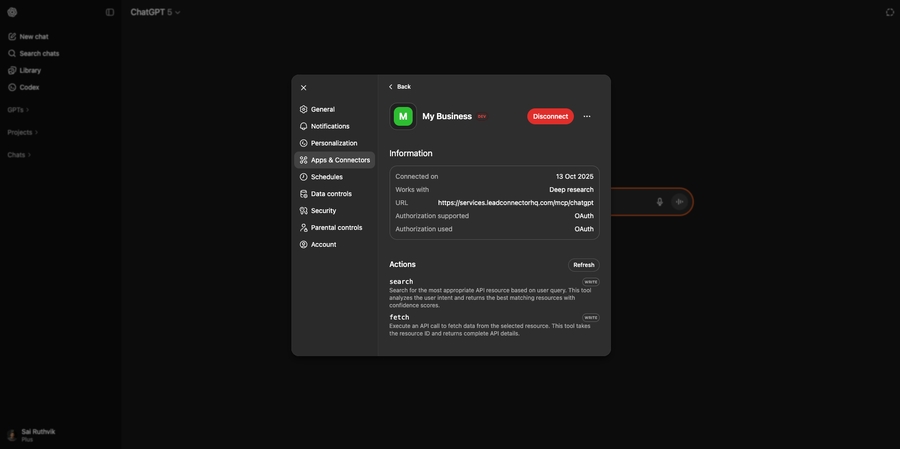Go Back to connectors list
The width and height of the screenshot is (900, 449).
tap(400, 87)
